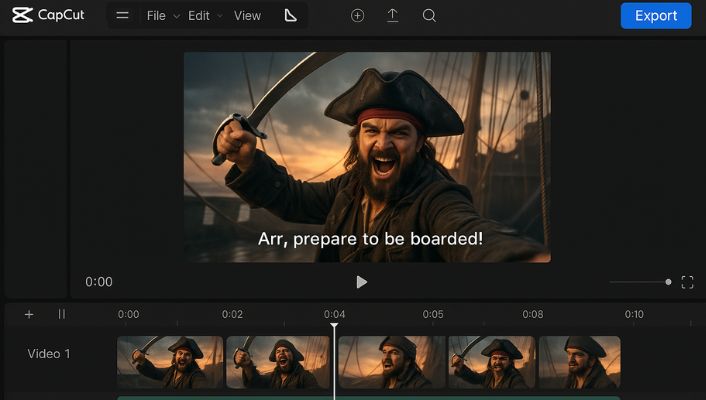This screenshot has height=400, width=706.
Task: Open the hamburger menu icon
Action: pyautogui.click(x=122, y=15)
